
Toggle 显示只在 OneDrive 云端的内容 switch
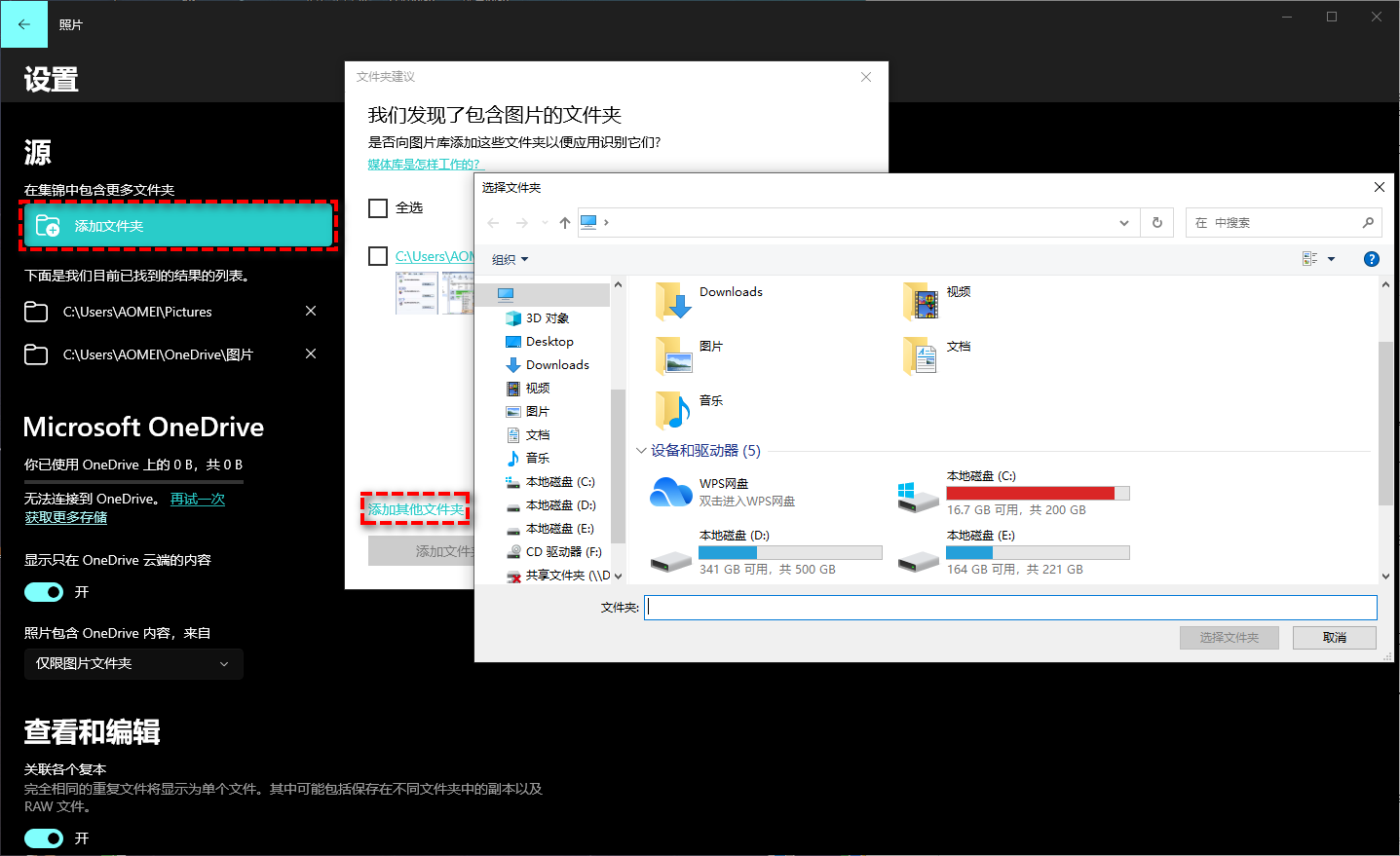pyautogui.click(x=44, y=592)
